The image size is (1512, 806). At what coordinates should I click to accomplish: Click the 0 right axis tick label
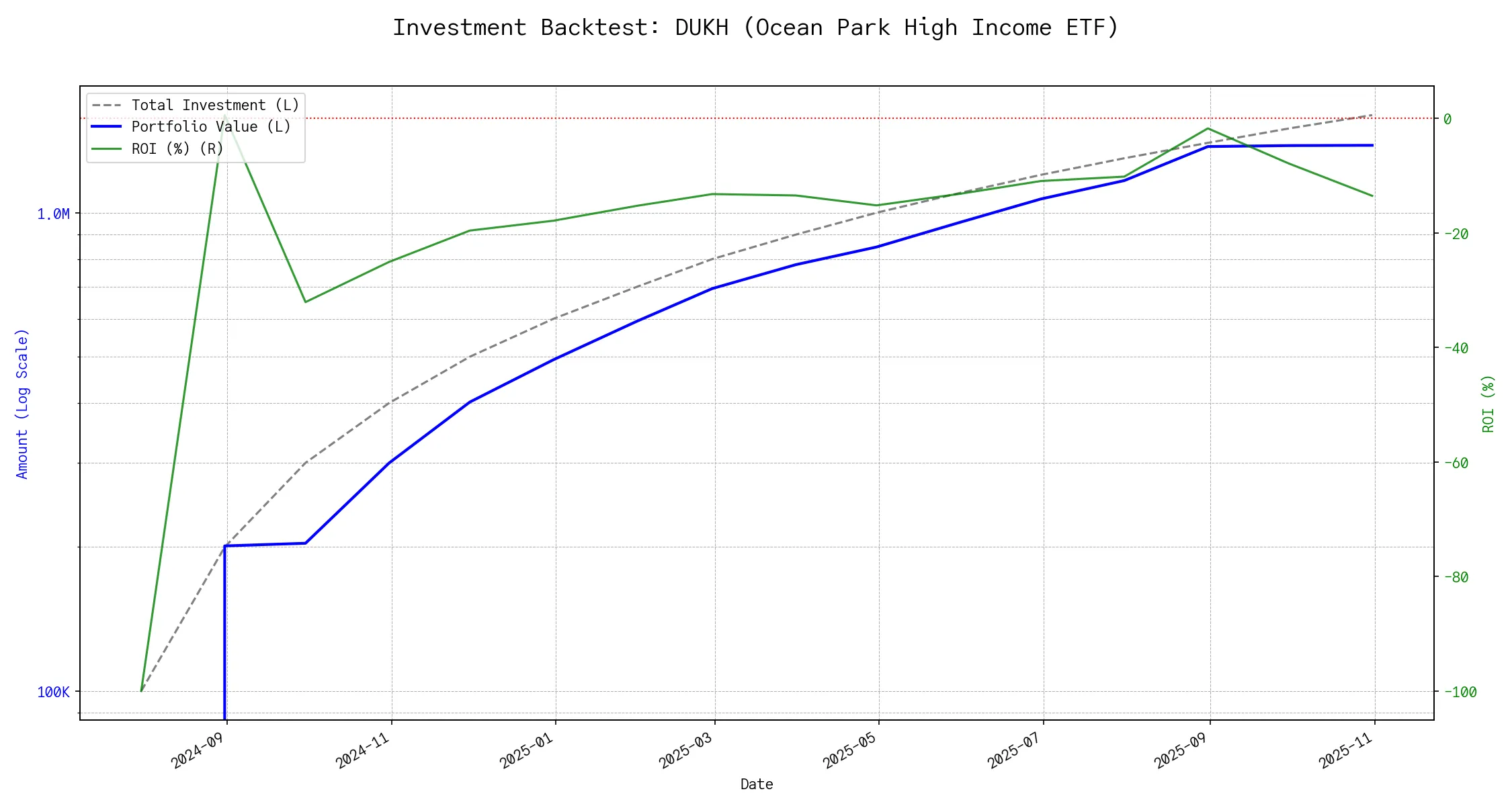coord(1447,119)
